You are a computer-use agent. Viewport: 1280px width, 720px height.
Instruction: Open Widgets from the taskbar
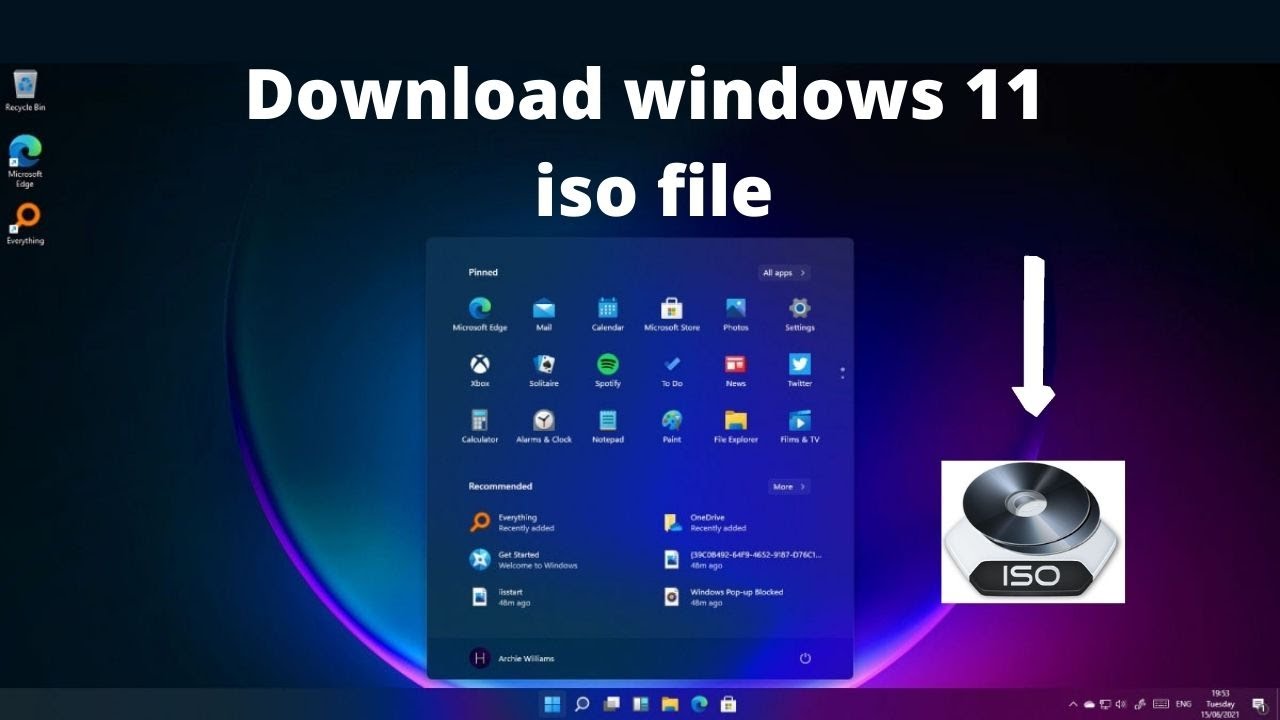point(641,704)
